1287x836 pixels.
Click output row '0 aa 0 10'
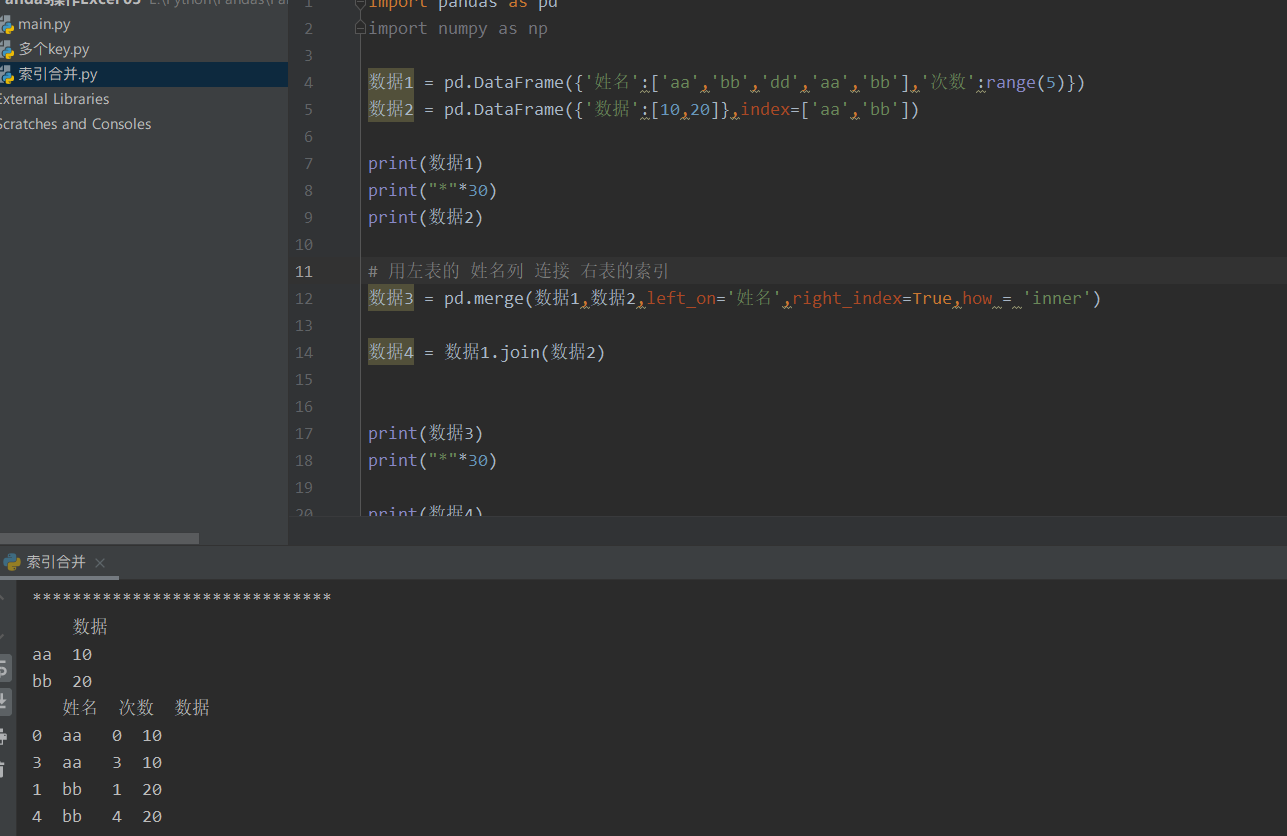point(97,736)
